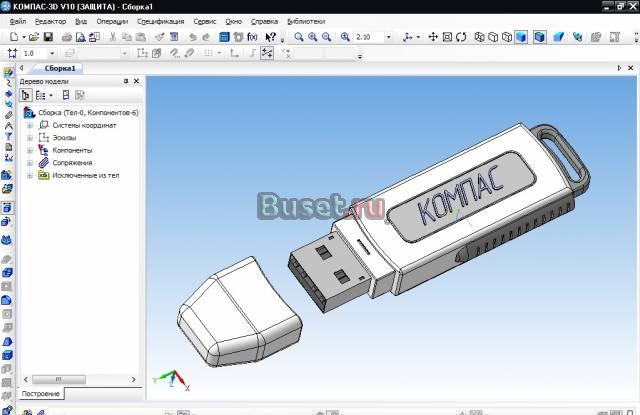Open the Сервис menu
Viewport: 640px width, 415px height.
pyautogui.click(x=204, y=21)
